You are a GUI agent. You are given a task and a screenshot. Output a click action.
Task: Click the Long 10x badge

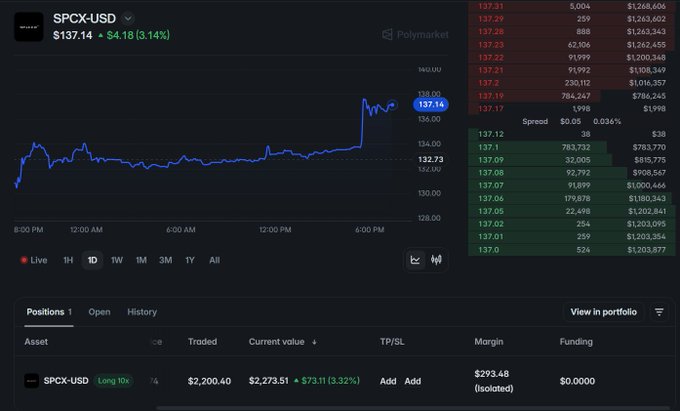point(113,381)
